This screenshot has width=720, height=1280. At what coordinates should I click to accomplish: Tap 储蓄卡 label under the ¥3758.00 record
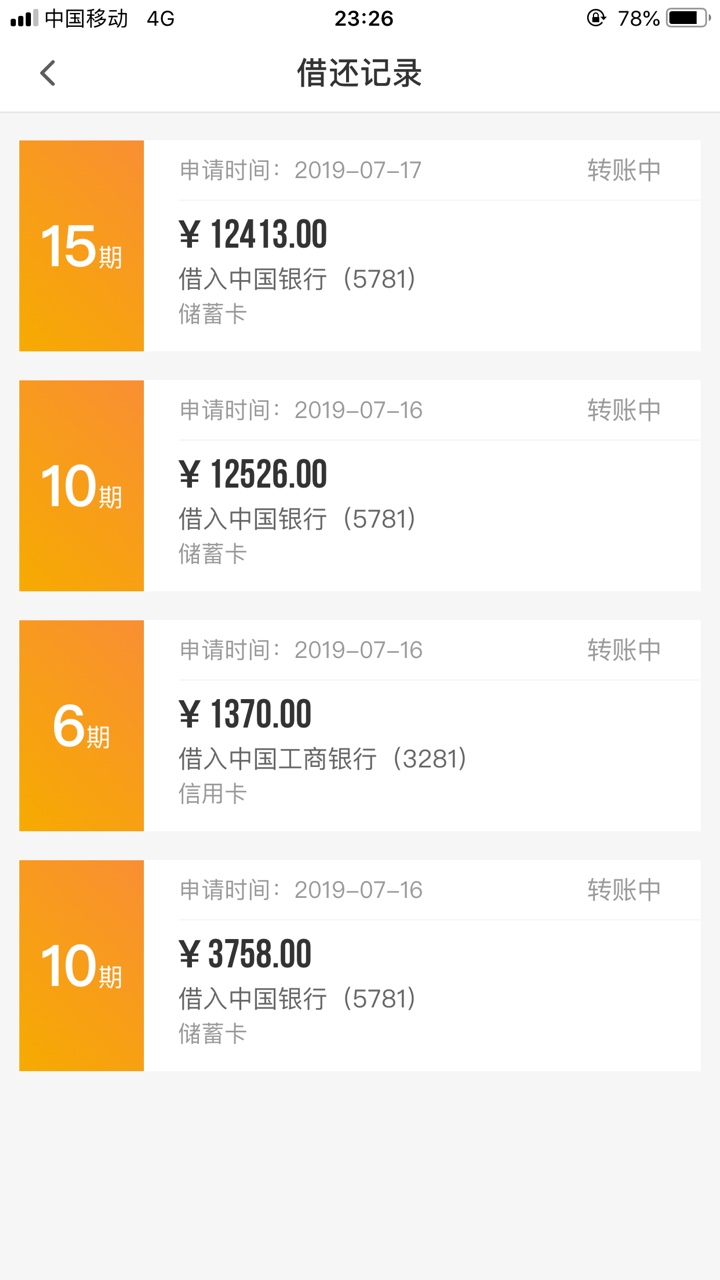[x=212, y=1034]
